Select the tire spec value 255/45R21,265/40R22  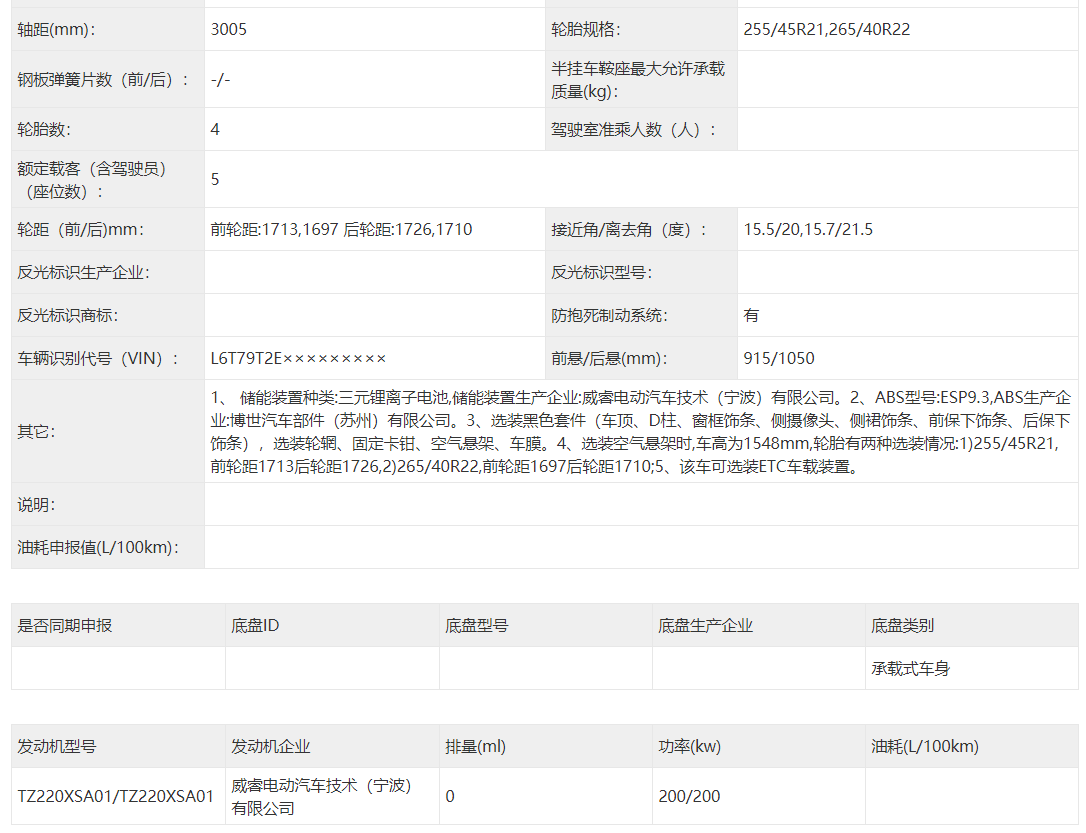point(826,29)
